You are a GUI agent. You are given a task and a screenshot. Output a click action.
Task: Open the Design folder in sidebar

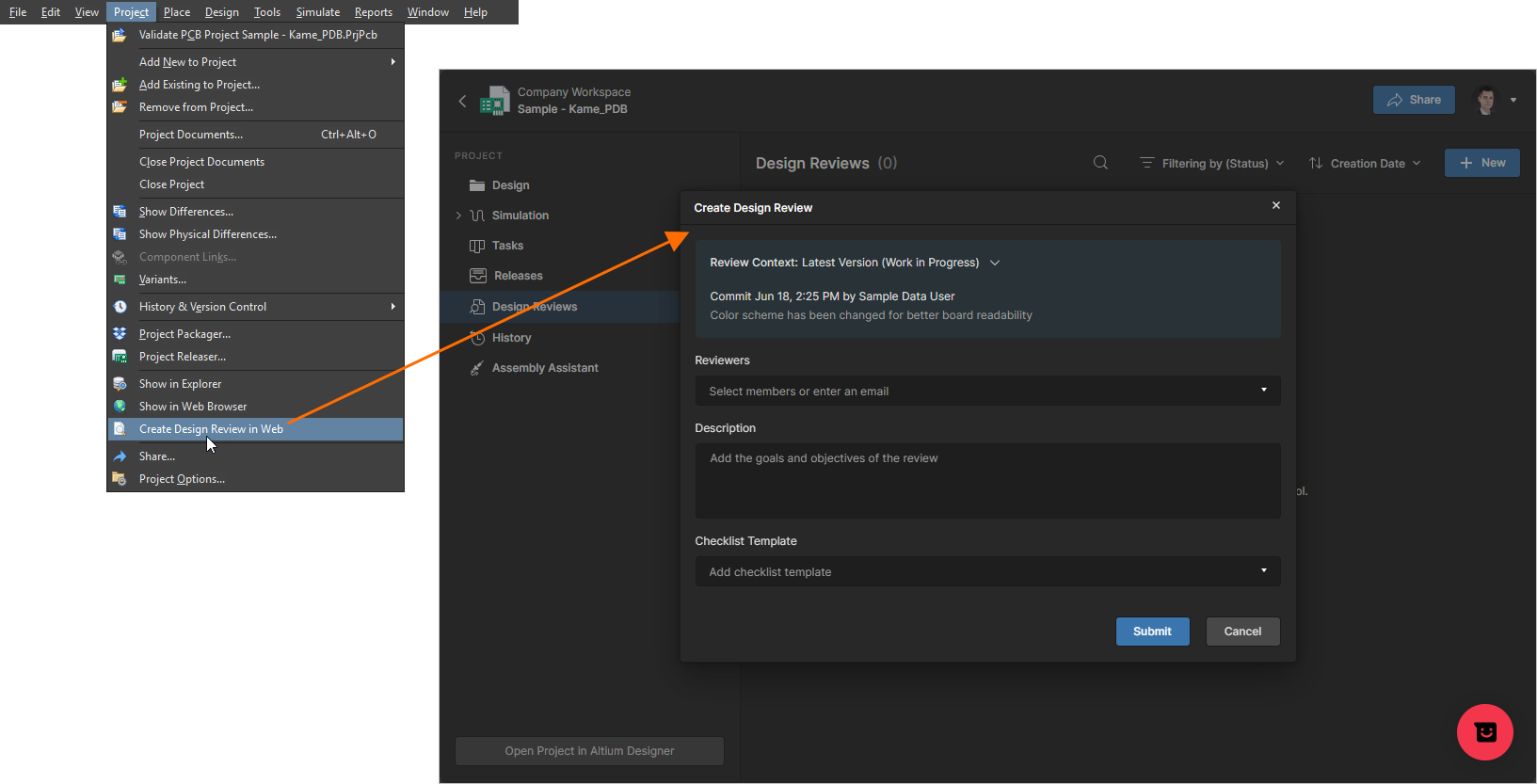[500, 185]
